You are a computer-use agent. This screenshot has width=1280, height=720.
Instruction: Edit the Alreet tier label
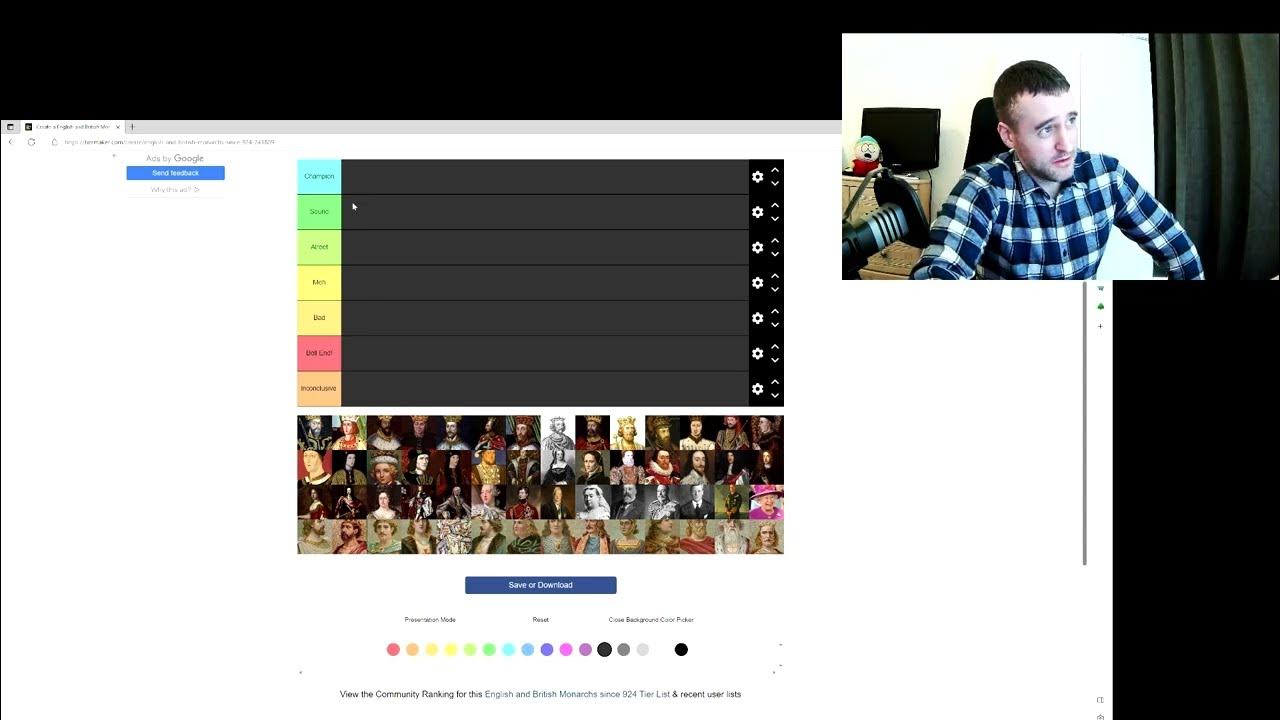pos(319,247)
